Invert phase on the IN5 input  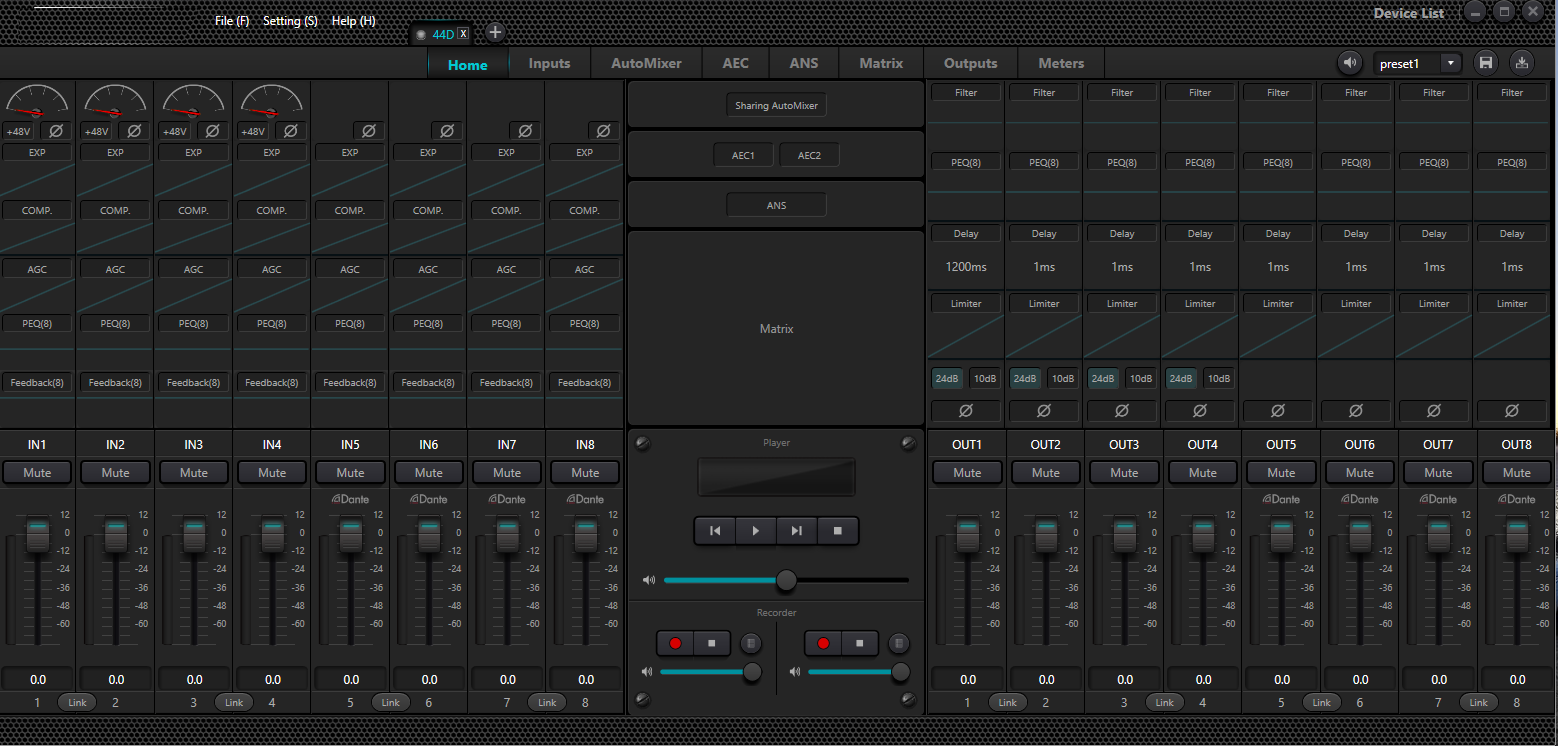point(369,131)
